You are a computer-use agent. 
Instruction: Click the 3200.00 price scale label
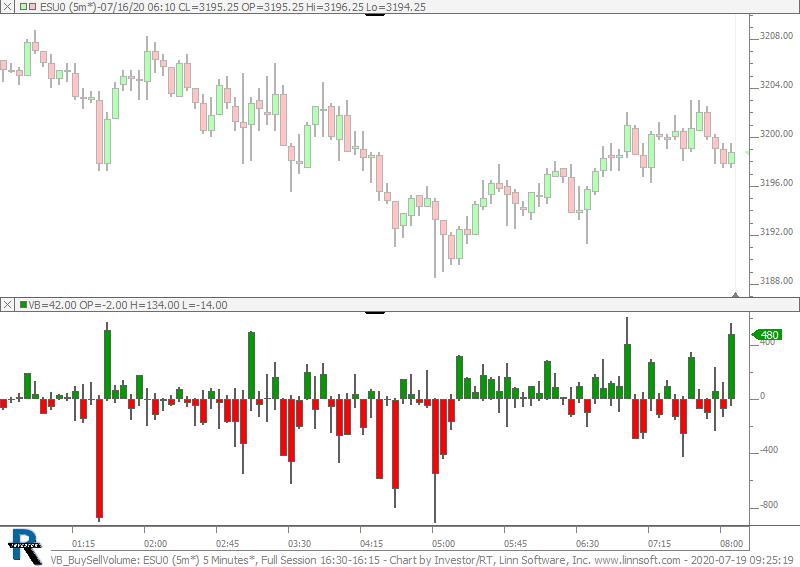[777, 134]
